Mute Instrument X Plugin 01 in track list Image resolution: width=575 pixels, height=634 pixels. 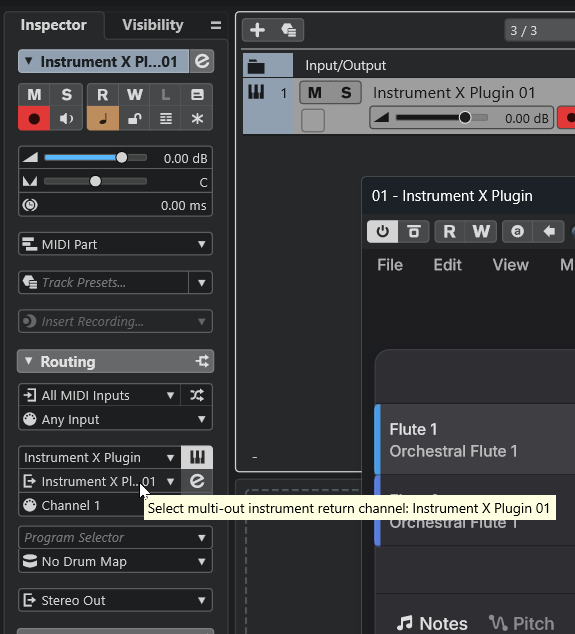pos(315,93)
